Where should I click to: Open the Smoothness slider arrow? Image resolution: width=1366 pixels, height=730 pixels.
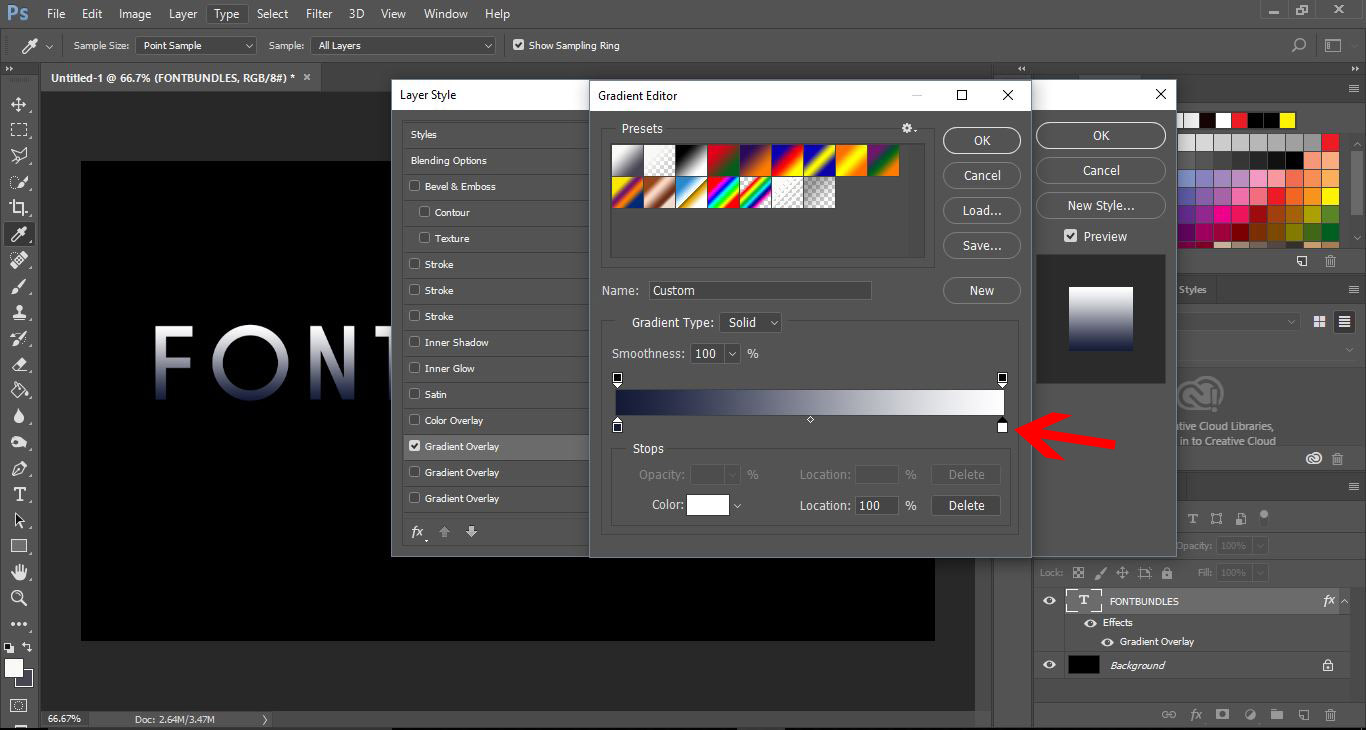(x=732, y=354)
